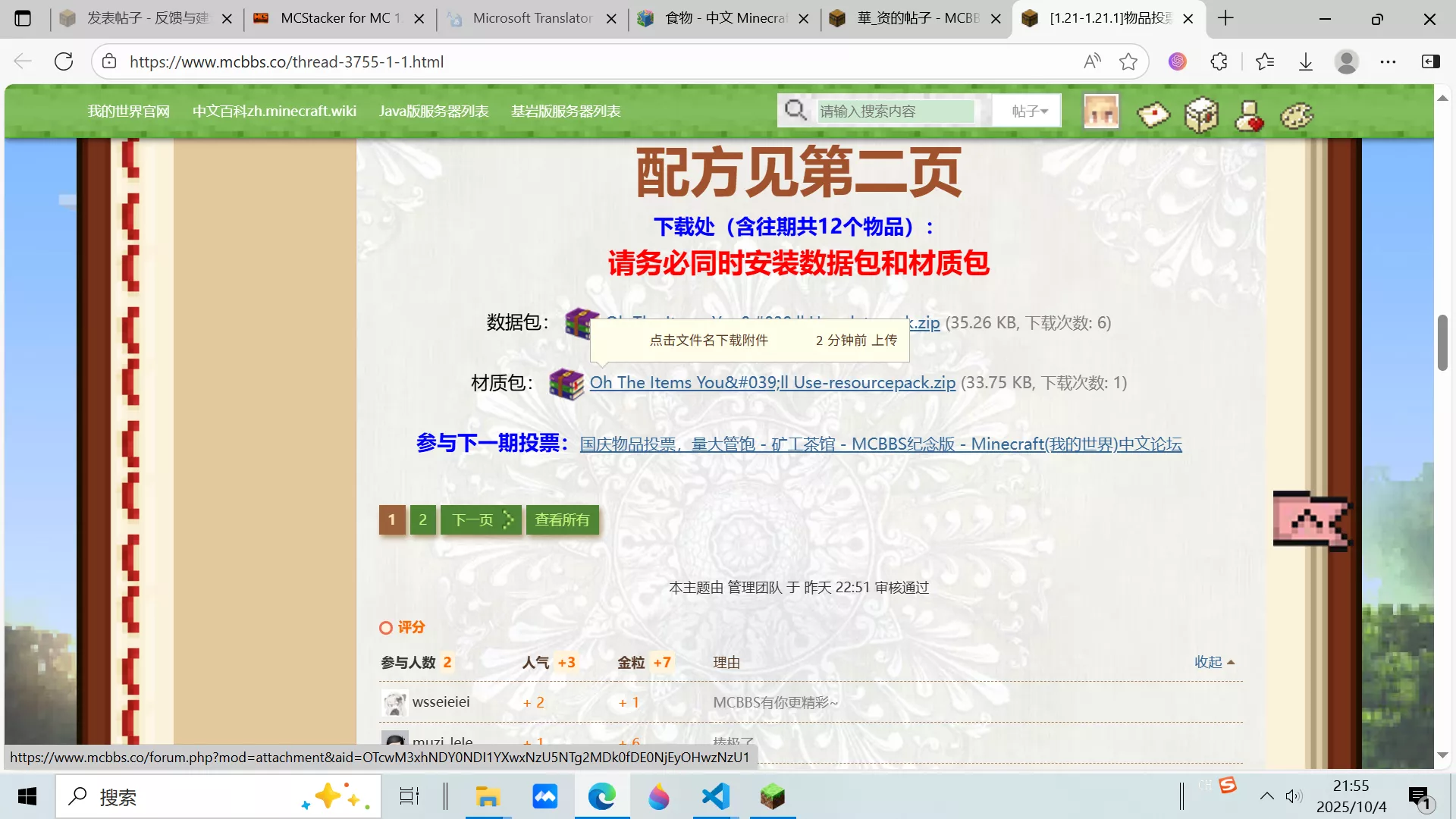
Task: Click the search magnifier icon
Action: tap(795, 110)
